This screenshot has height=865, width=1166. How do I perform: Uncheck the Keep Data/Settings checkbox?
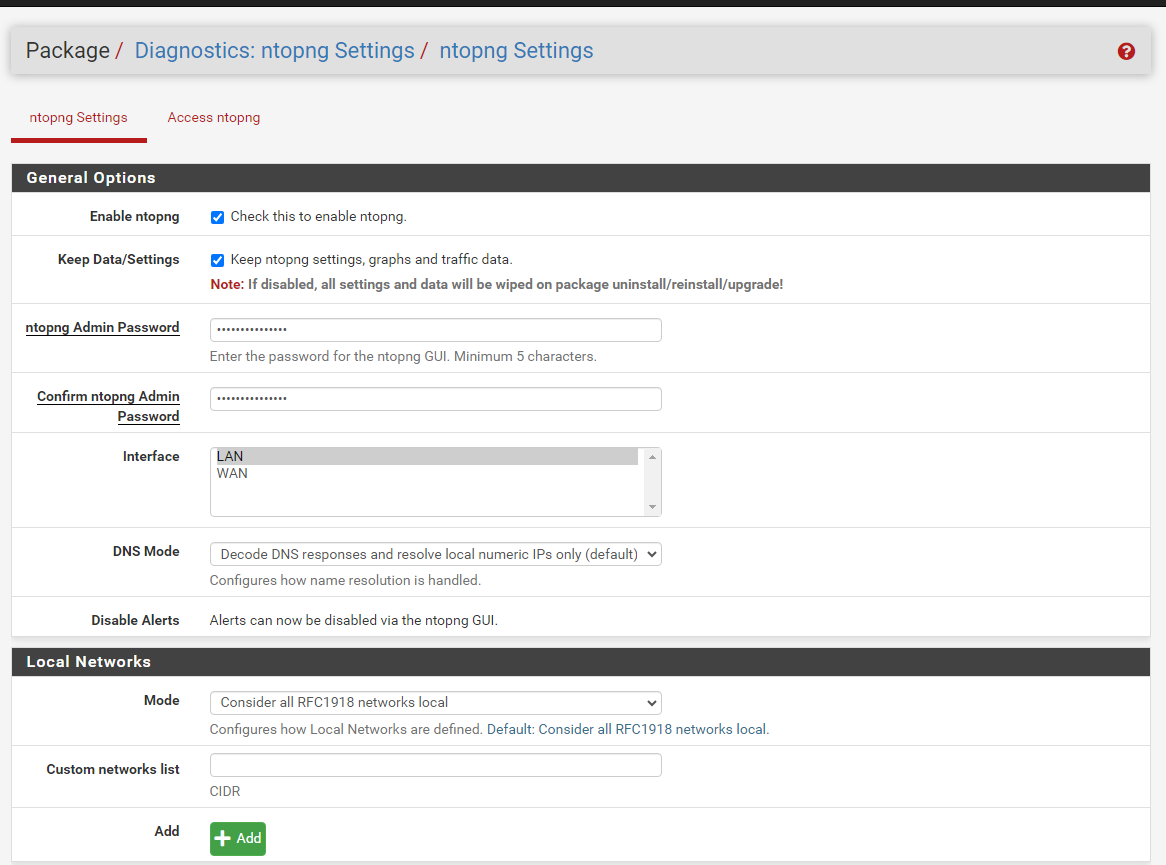click(x=217, y=260)
